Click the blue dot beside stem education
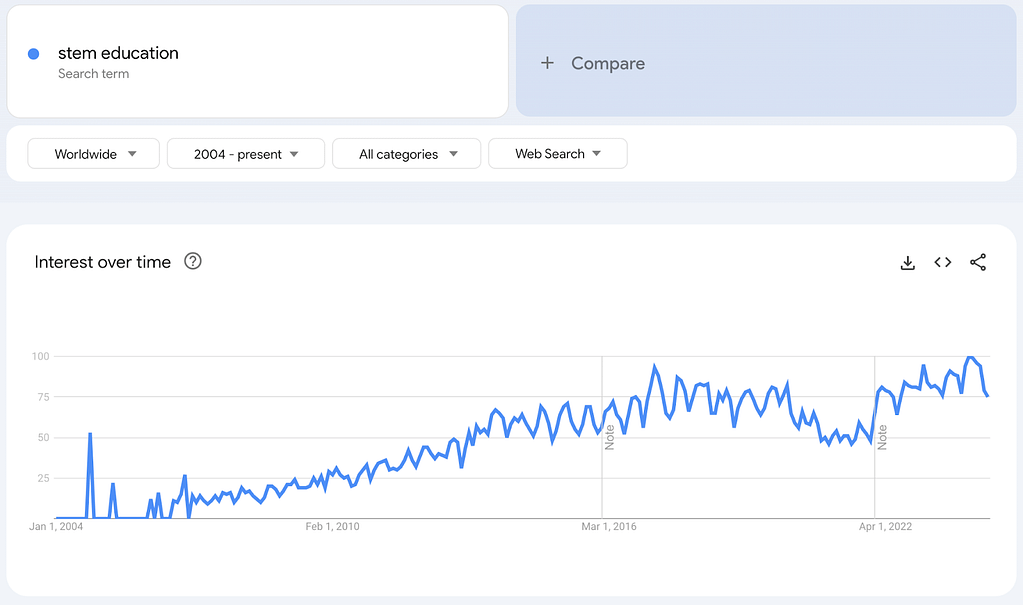The height and width of the screenshot is (605, 1023). pos(32,53)
